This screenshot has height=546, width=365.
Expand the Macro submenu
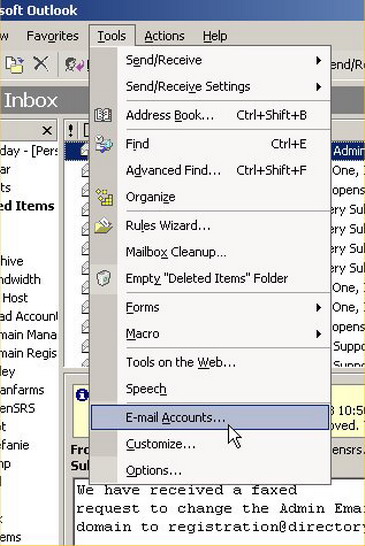210,334
